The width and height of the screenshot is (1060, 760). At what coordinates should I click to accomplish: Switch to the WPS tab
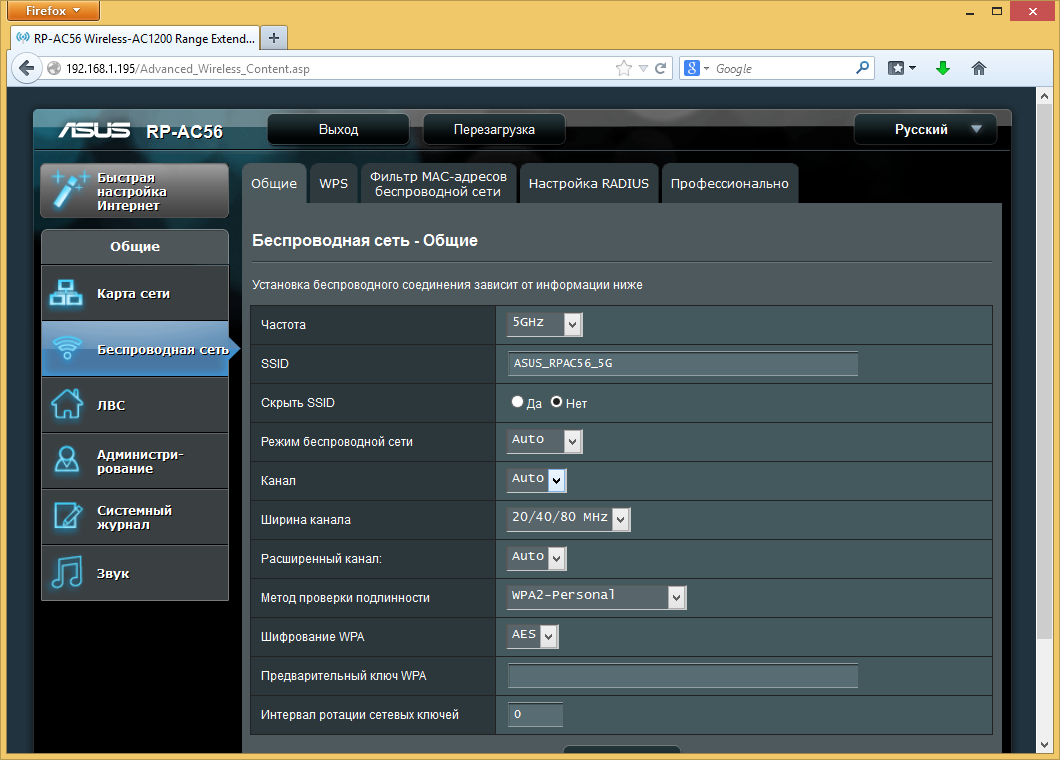click(x=333, y=183)
